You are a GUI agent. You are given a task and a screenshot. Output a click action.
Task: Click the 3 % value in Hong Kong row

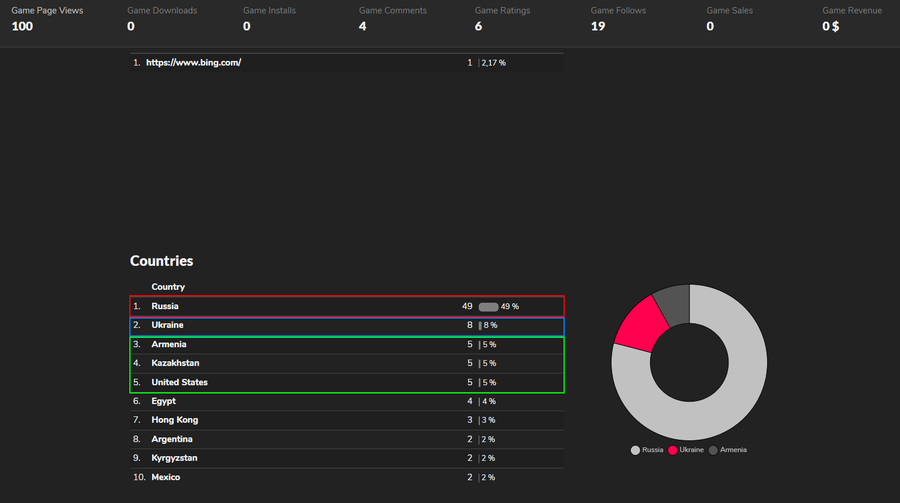click(x=488, y=420)
